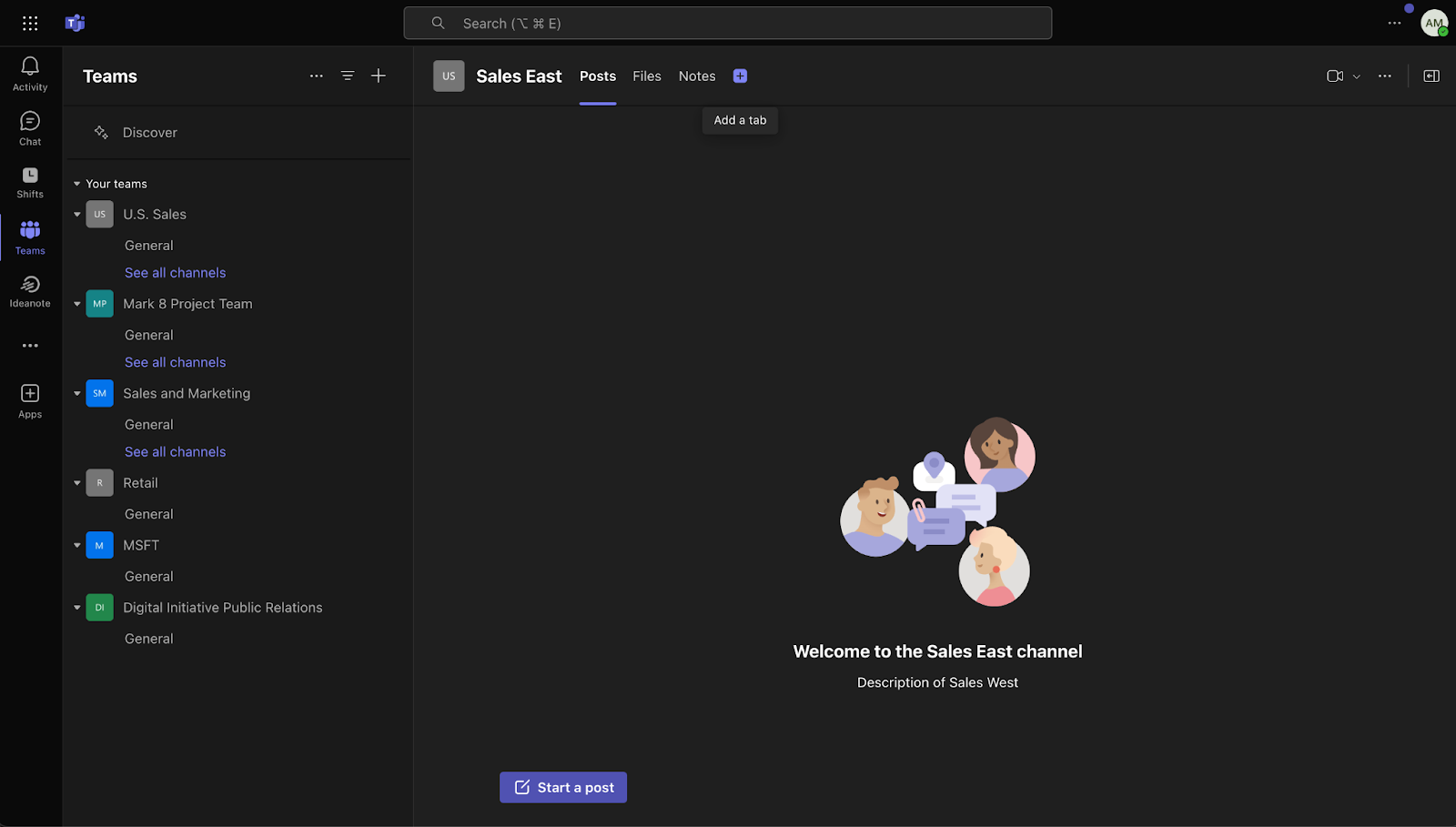Start a meeting with the camera icon
Screen dimensions: 1456x827
click(x=1335, y=76)
